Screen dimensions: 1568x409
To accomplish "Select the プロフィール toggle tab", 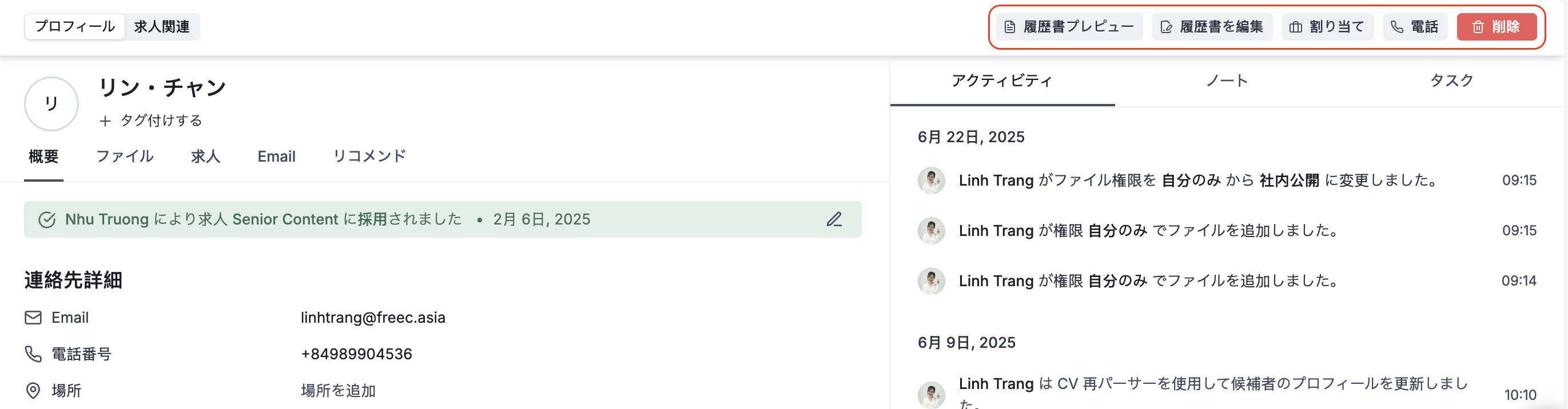I will (x=75, y=27).
